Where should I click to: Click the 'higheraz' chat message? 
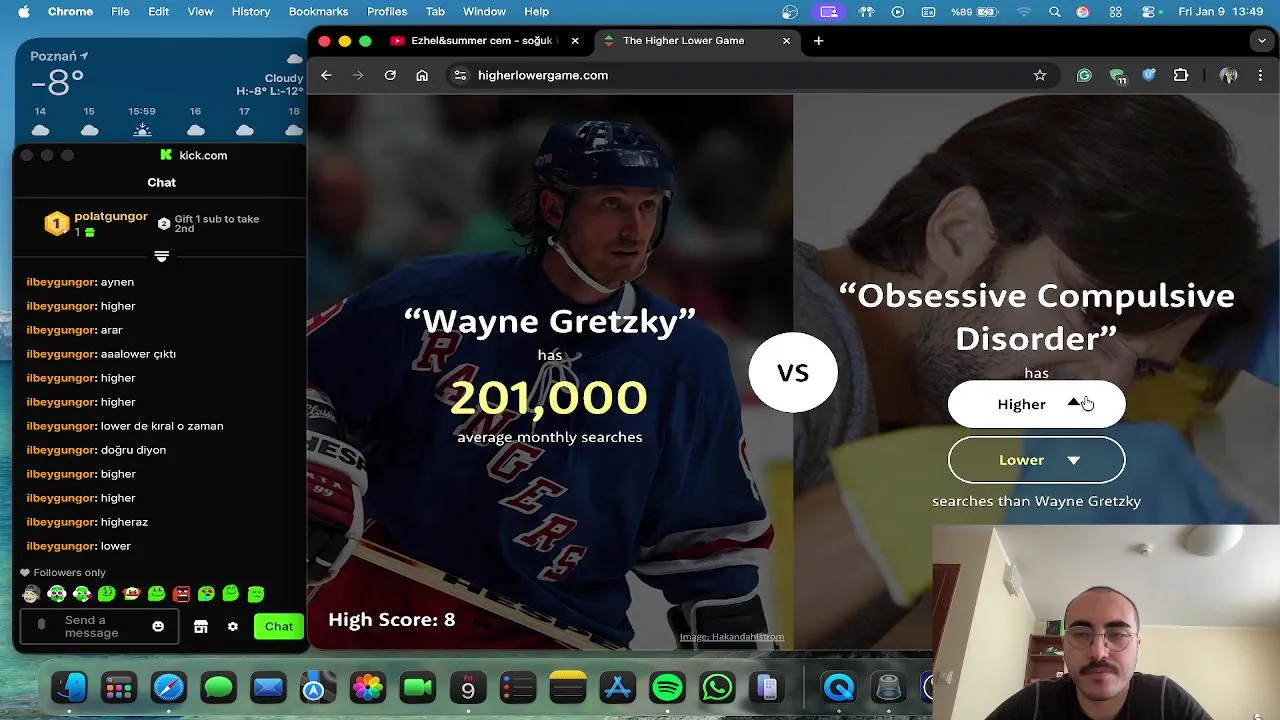pos(124,522)
